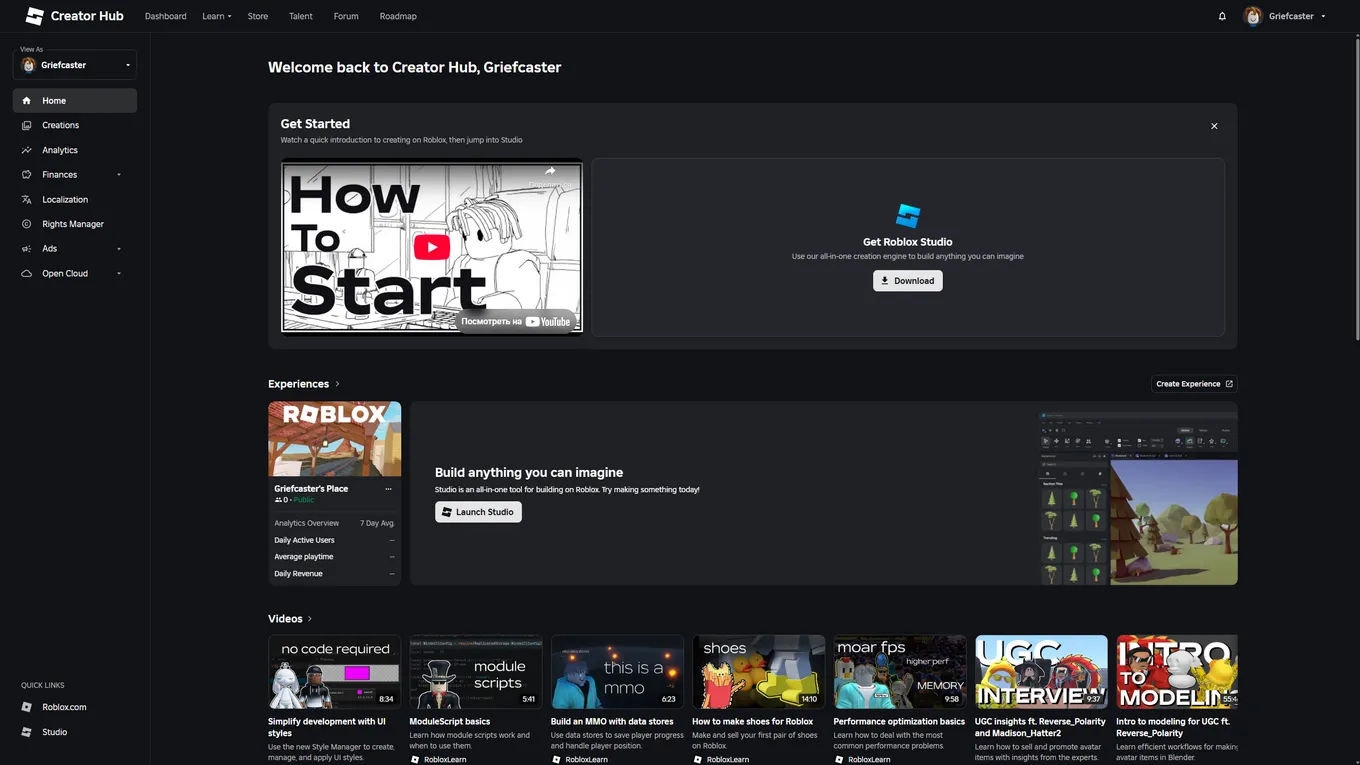Open the Store nav item
The image size is (1360, 765).
tap(258, 16)
